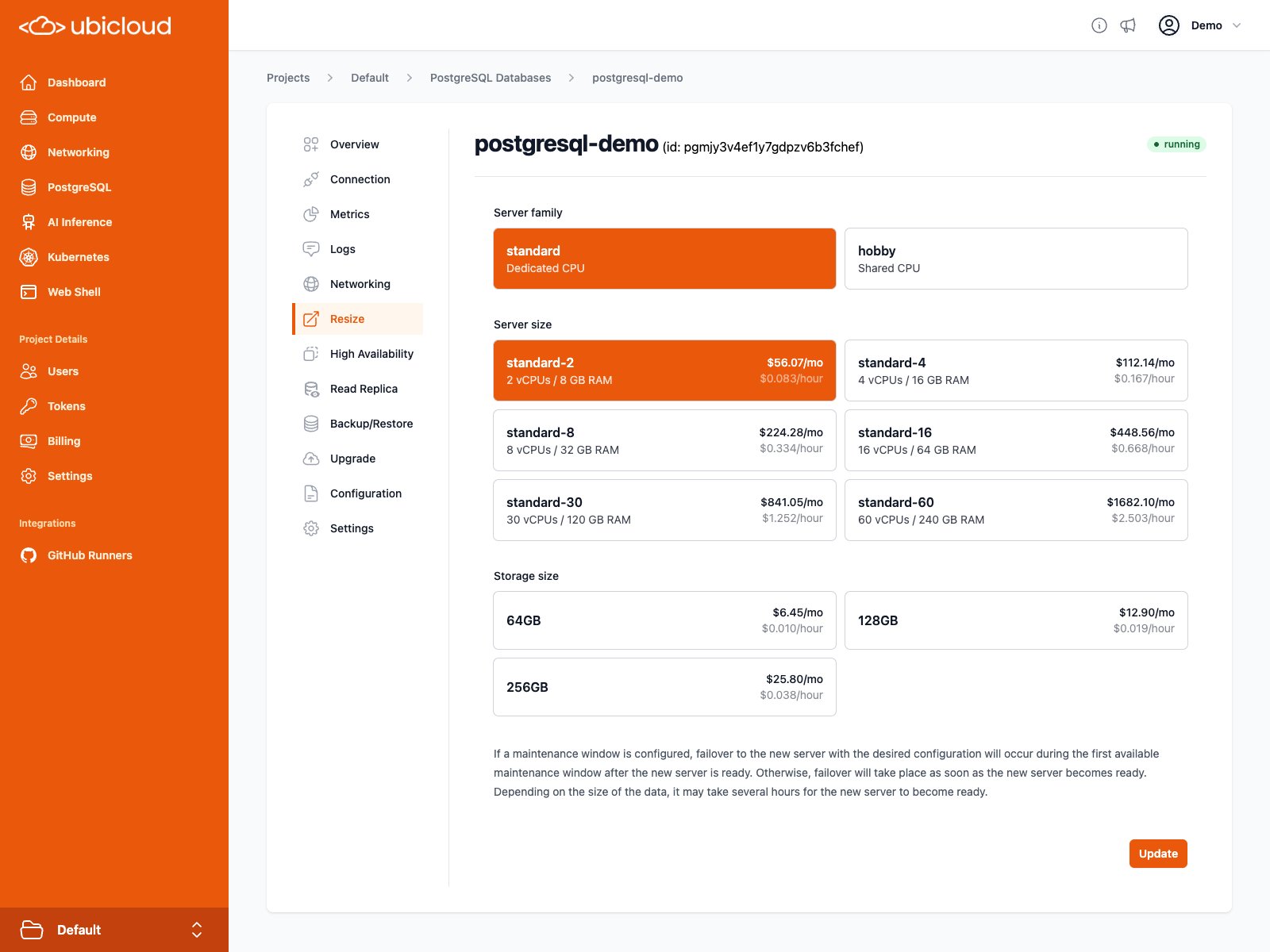The width and height of the screenshot is (1270, 952).
Task: Click the Compute server icon
Action: pyautogui.click(x=29, y=117)
